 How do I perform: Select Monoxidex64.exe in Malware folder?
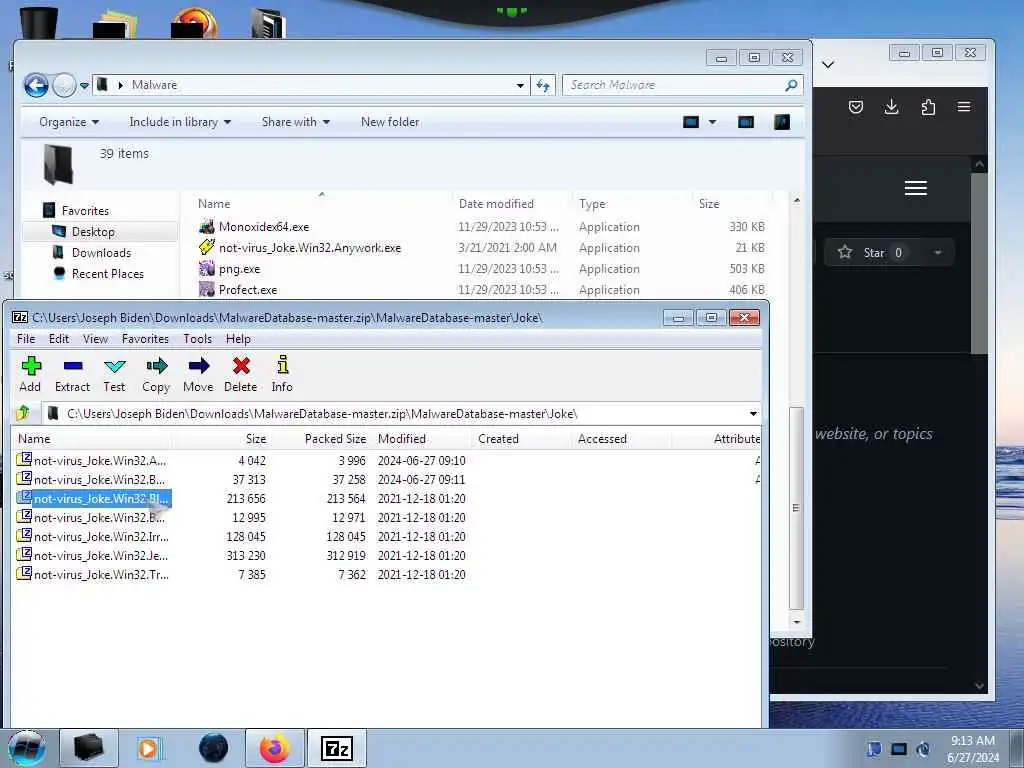pos(264,227)
